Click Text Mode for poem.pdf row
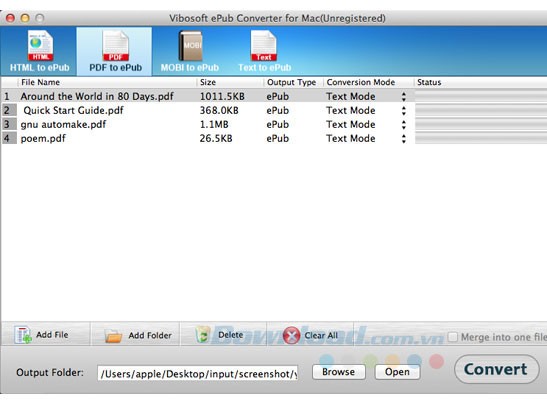The width and height of the screenshot is (547, 403). pos(351,139)
